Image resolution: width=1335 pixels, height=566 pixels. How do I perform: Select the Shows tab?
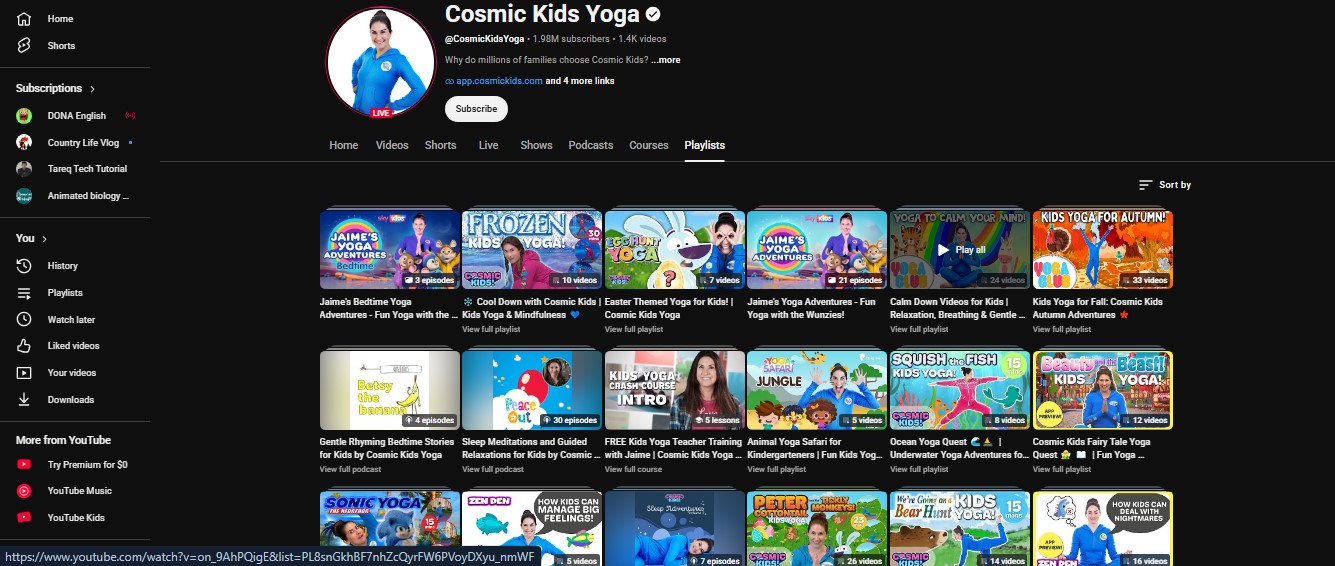click(536, 145)
